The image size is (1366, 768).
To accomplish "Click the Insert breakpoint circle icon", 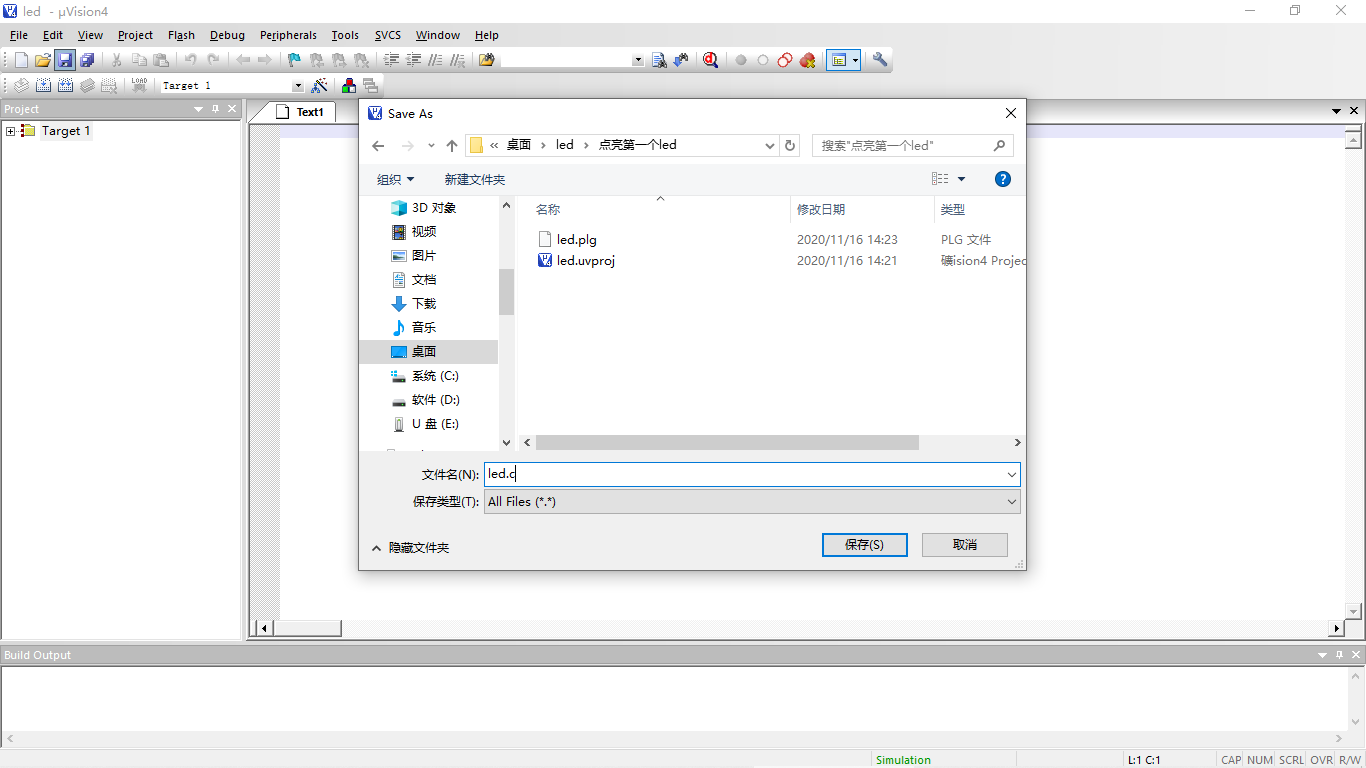I will [x=741, y=60].
